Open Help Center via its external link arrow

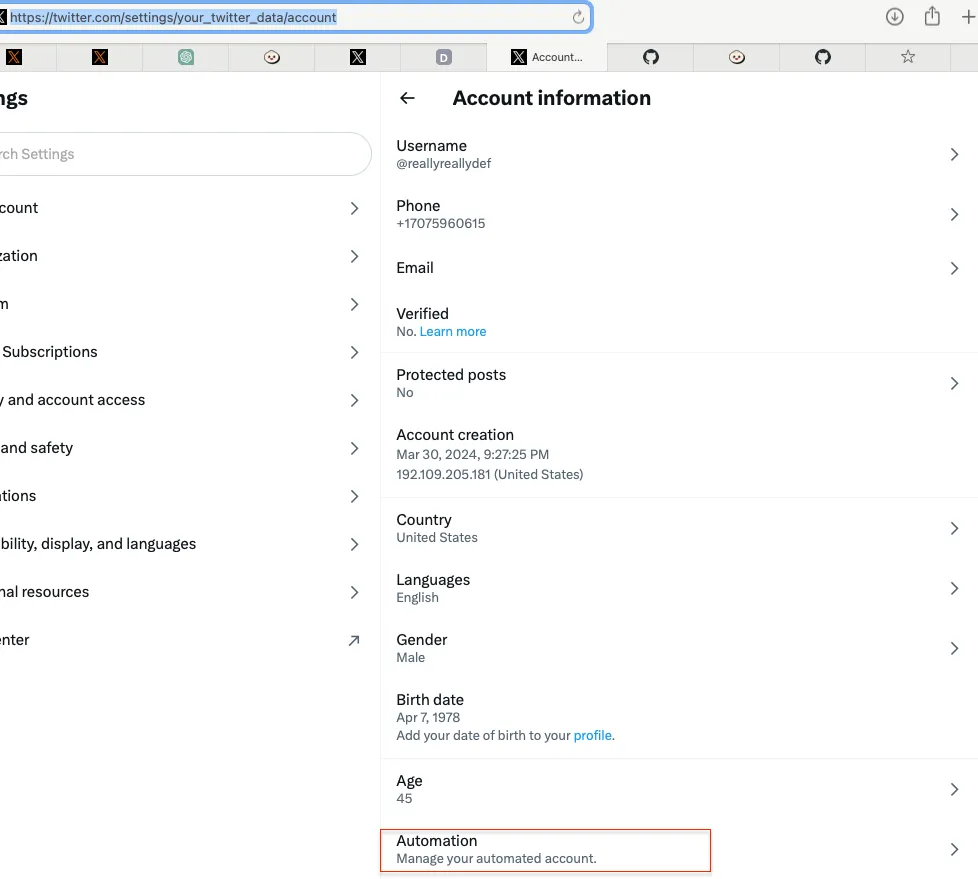tap(353, 639)
